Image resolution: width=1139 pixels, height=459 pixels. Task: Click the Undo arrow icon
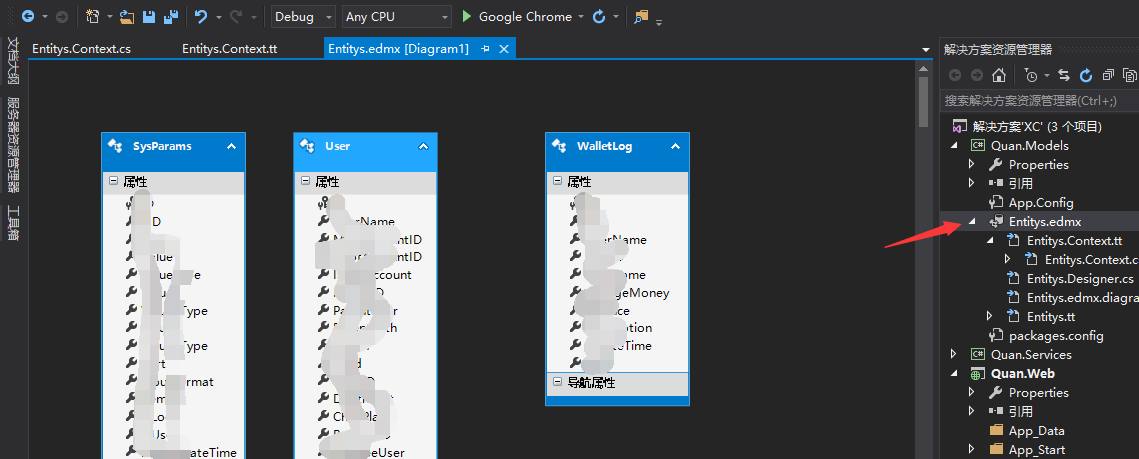[200, 17]
